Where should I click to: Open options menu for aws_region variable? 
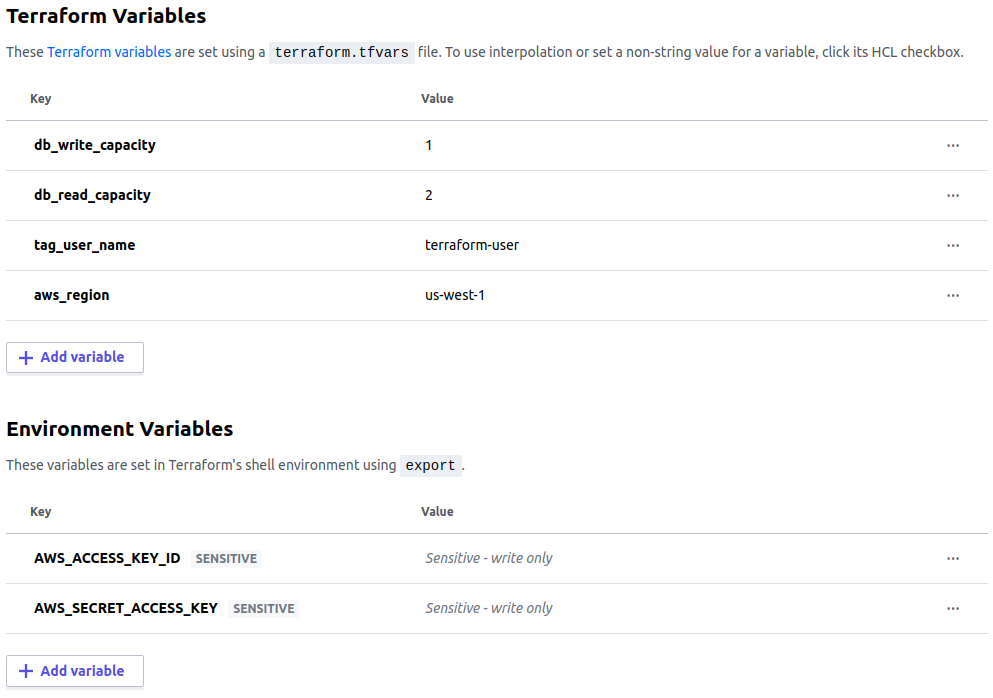click(952, 295)
